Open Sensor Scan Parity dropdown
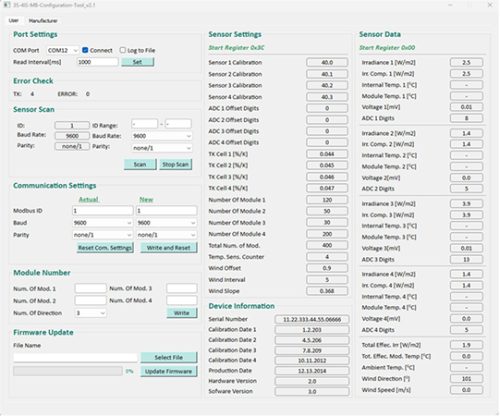The width and height of the screenshot is (500, 416). point(162,148)
